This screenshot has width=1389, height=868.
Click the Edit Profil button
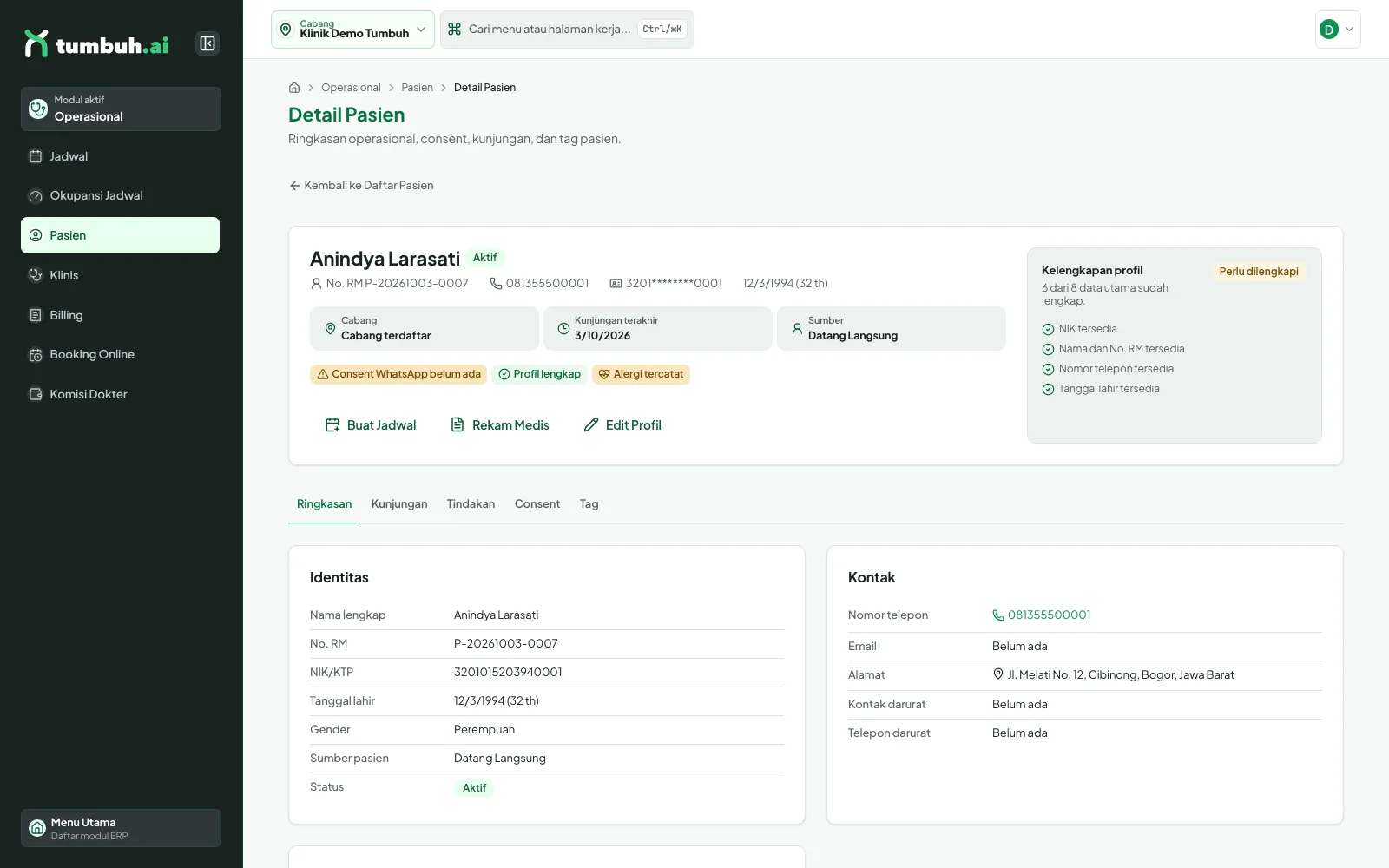pyautogui.click(x=622, y=425)
